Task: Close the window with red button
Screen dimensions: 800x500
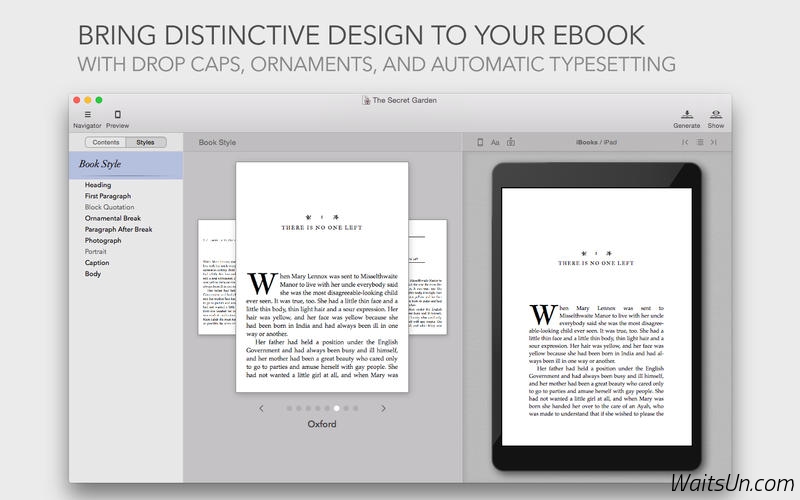Action: [x=77, y=100]
